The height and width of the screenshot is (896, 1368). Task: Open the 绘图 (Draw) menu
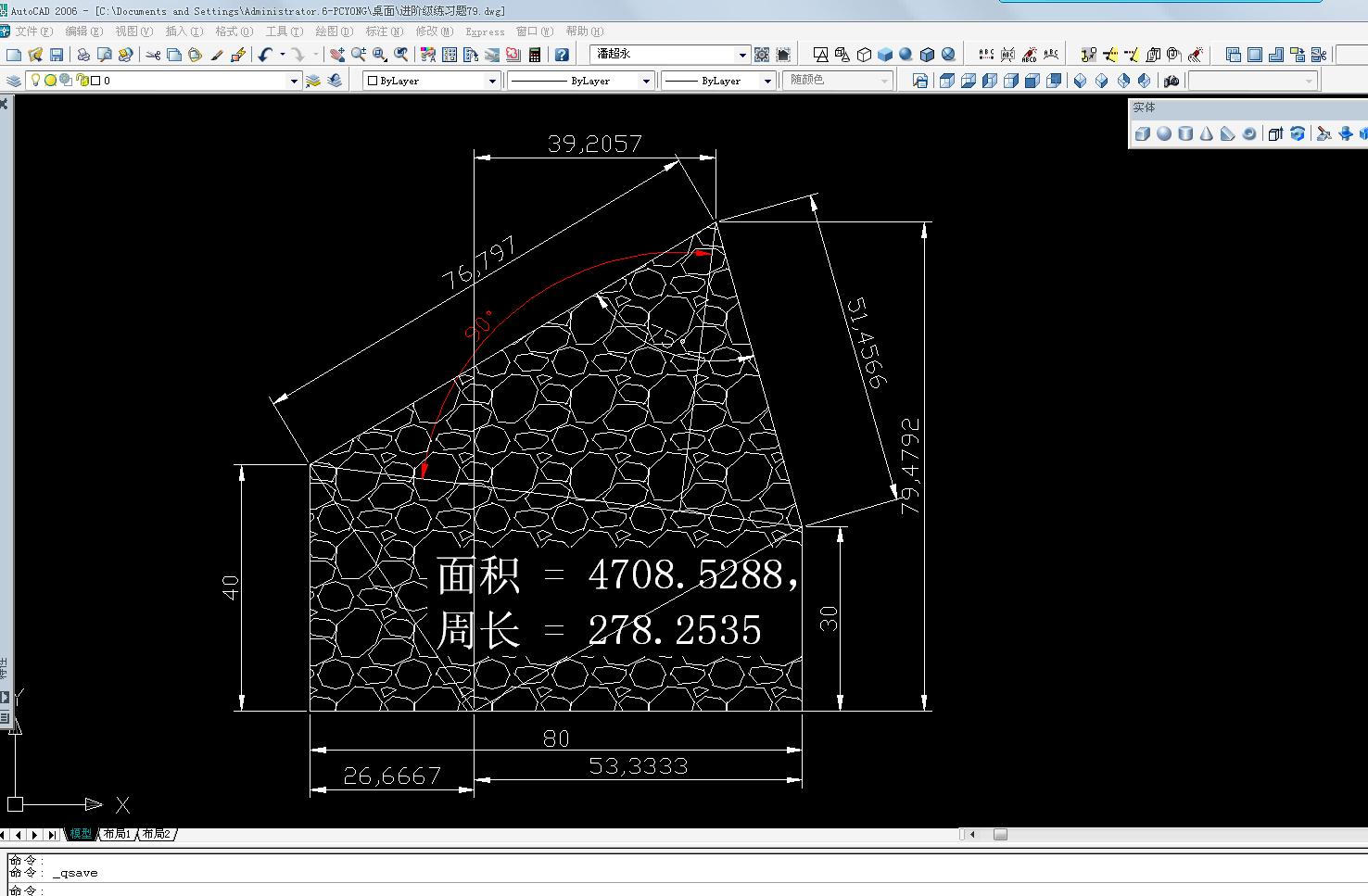(x=334, y=32)
